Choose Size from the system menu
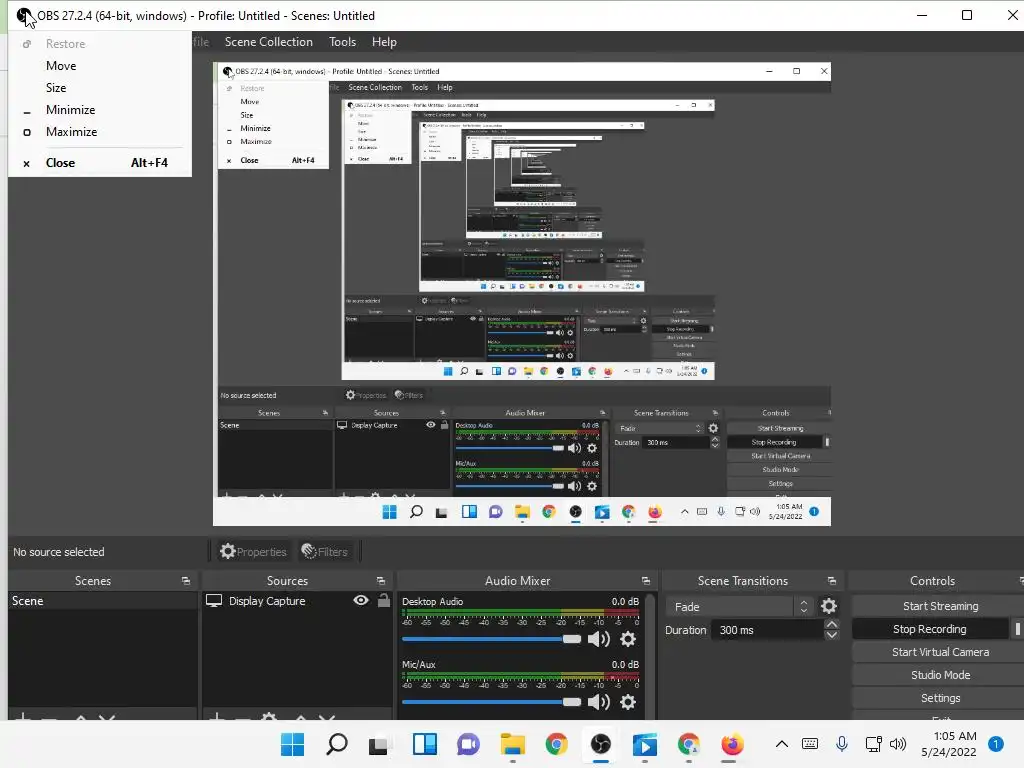The height and width of the screenshot is (768, 1024). click(x=100, y=88)
